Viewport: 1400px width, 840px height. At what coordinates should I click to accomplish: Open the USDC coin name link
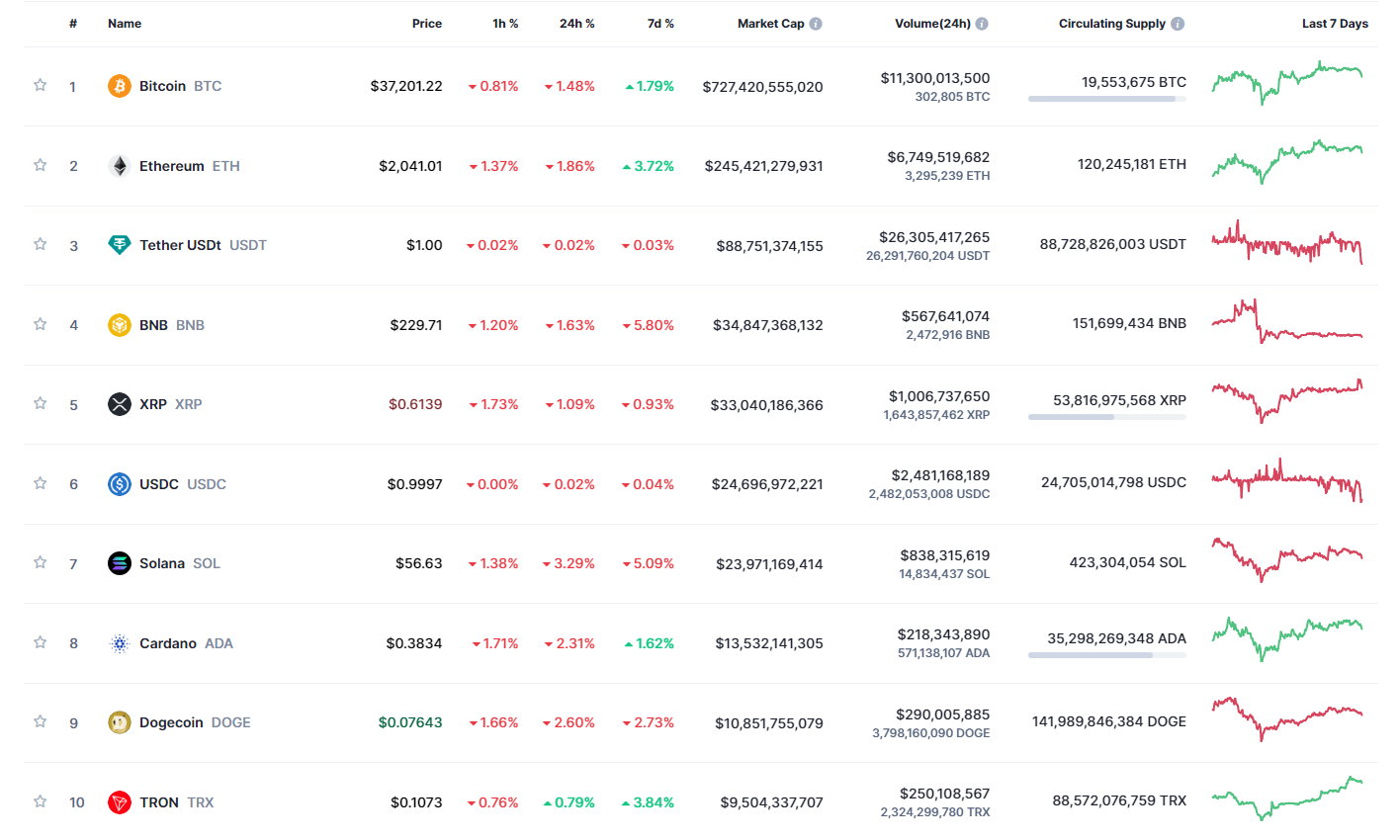tap(159, 484)
